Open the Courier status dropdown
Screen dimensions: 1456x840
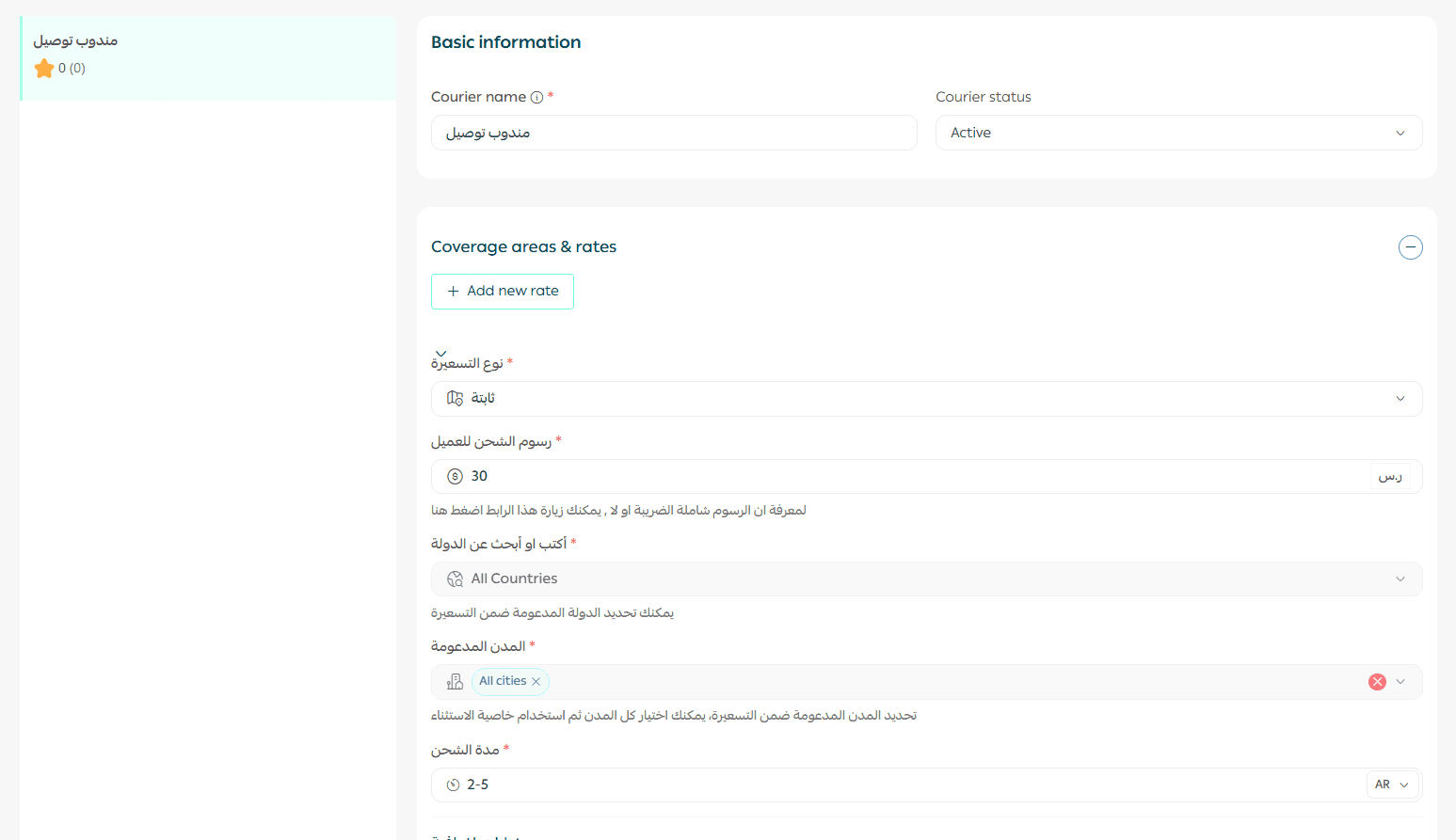coord(1177,133)
